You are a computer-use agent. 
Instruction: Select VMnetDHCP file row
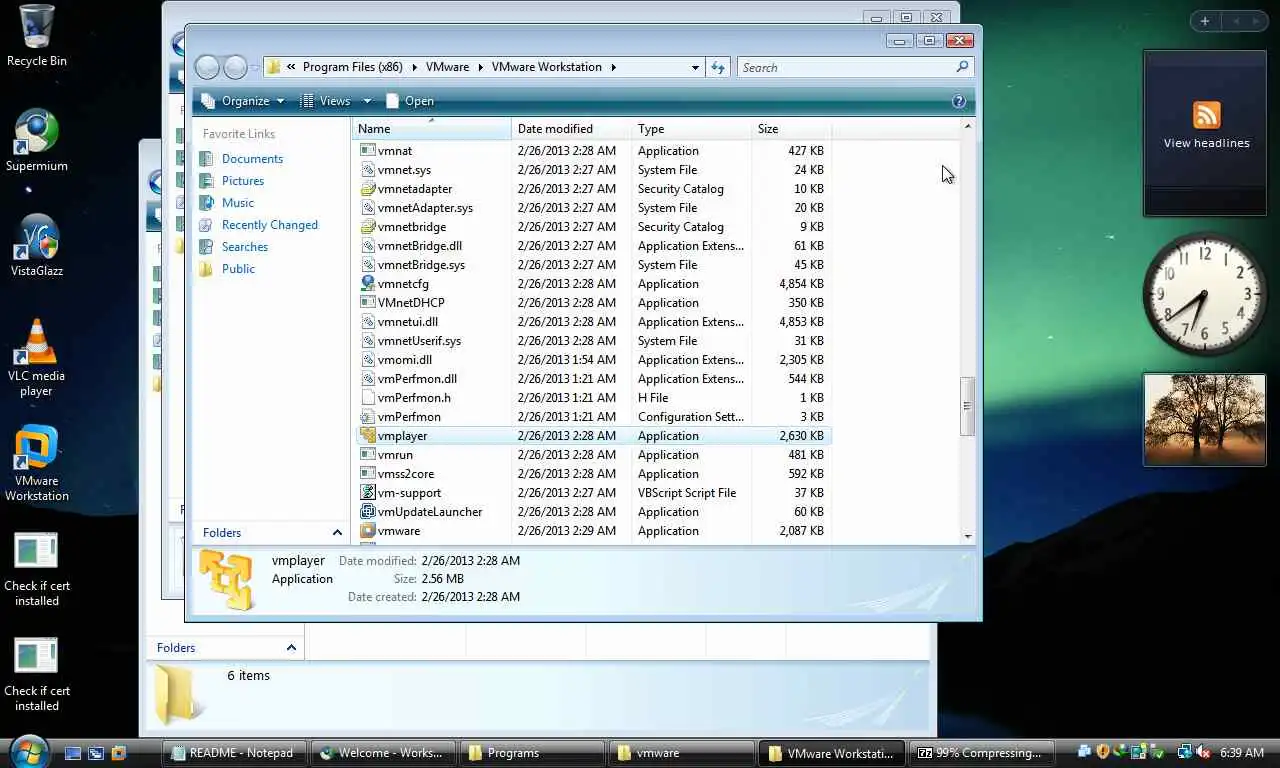tap(593, 303)
